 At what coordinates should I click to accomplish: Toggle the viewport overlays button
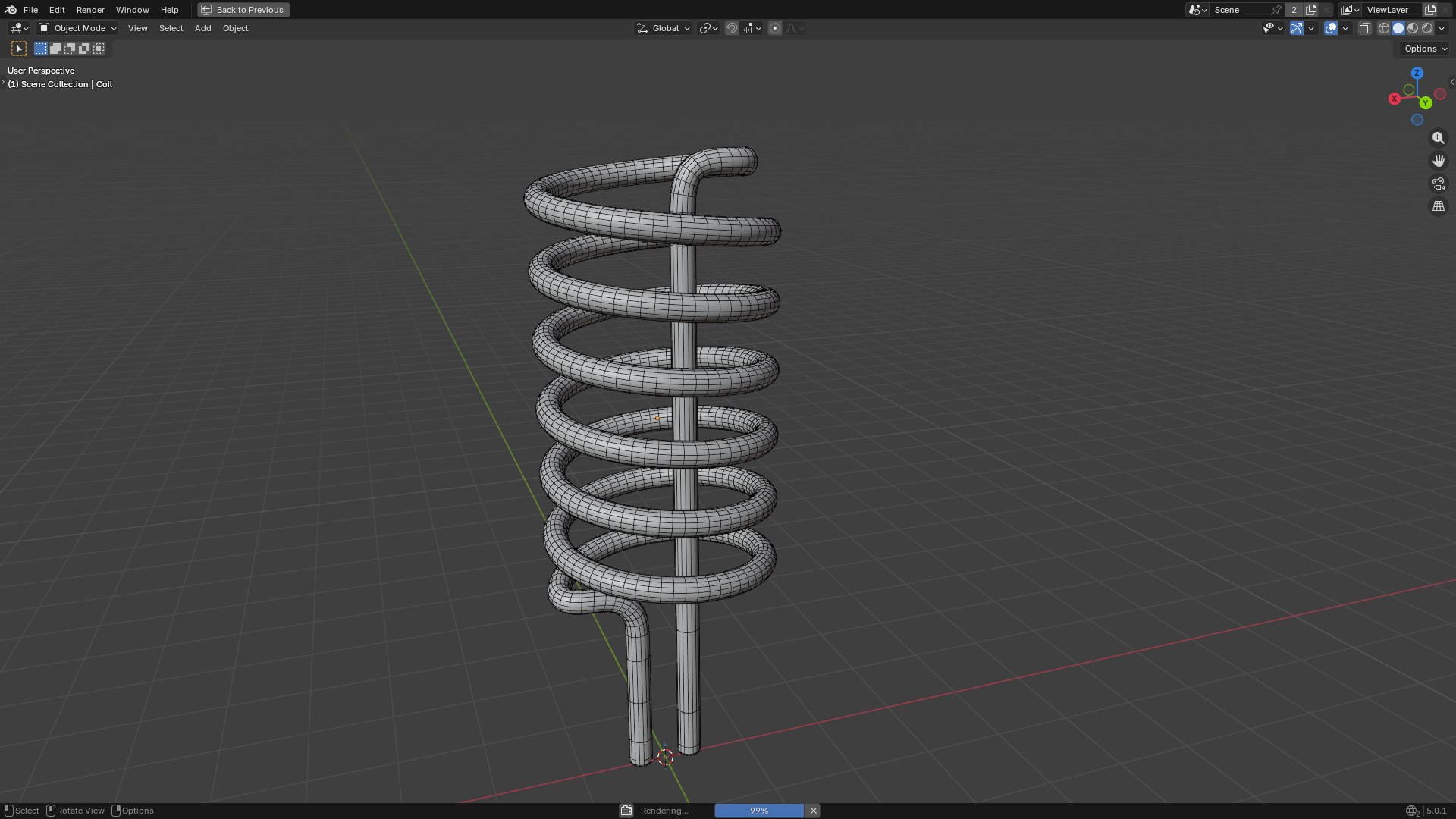coord(1331,28)
